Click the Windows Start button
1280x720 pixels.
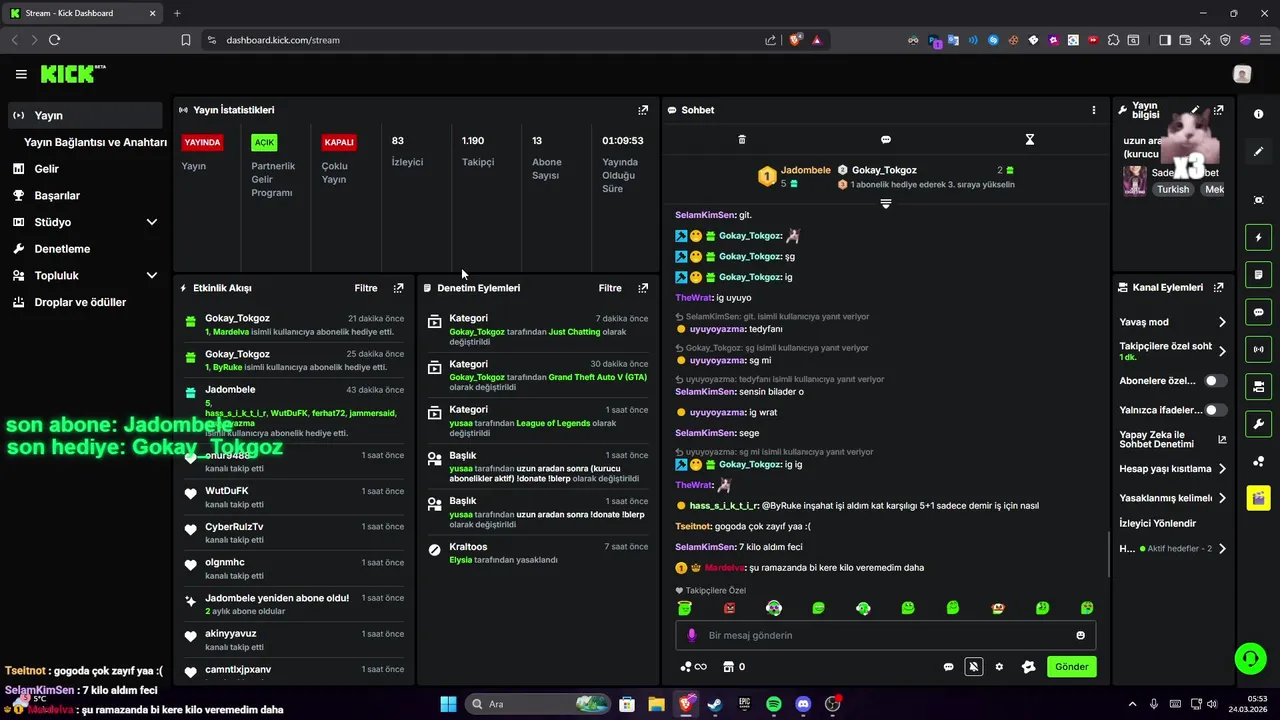point(448,704)
